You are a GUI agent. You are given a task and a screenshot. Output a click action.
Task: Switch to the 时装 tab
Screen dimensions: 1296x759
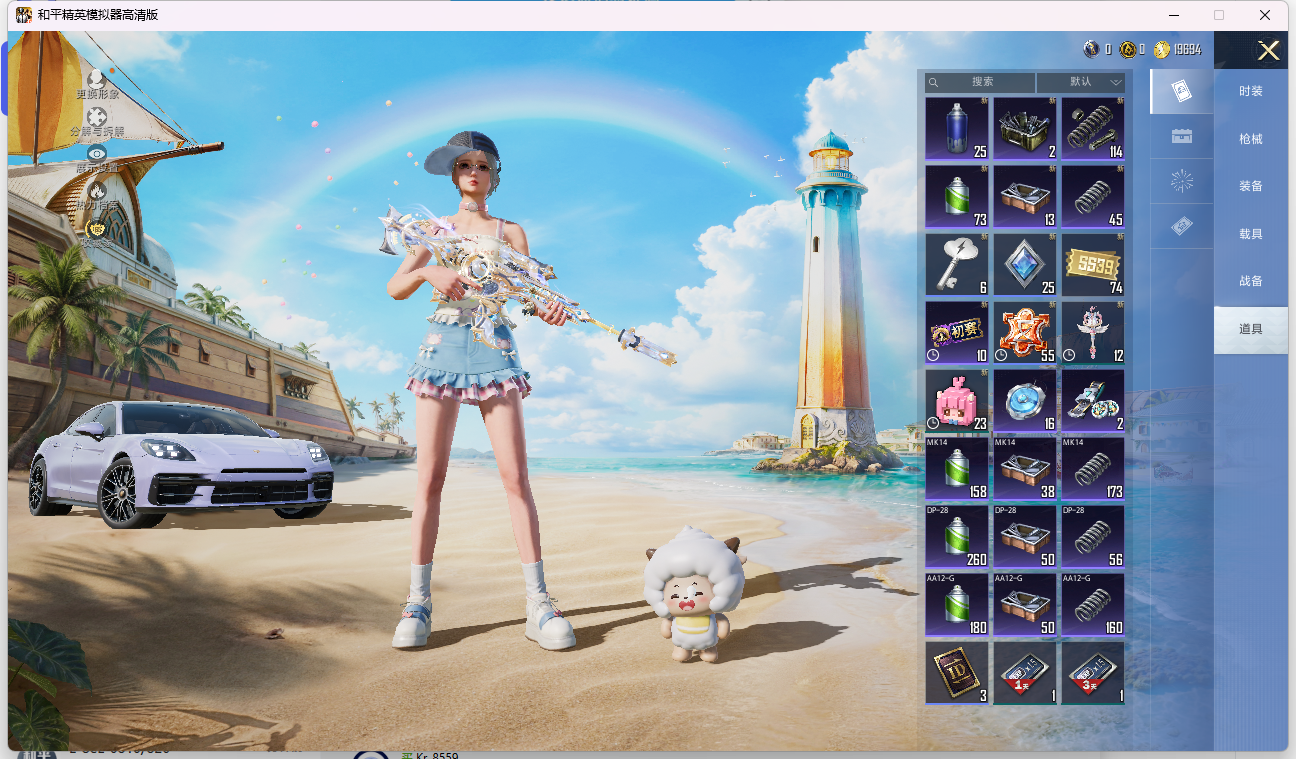tap(1251, 91)
